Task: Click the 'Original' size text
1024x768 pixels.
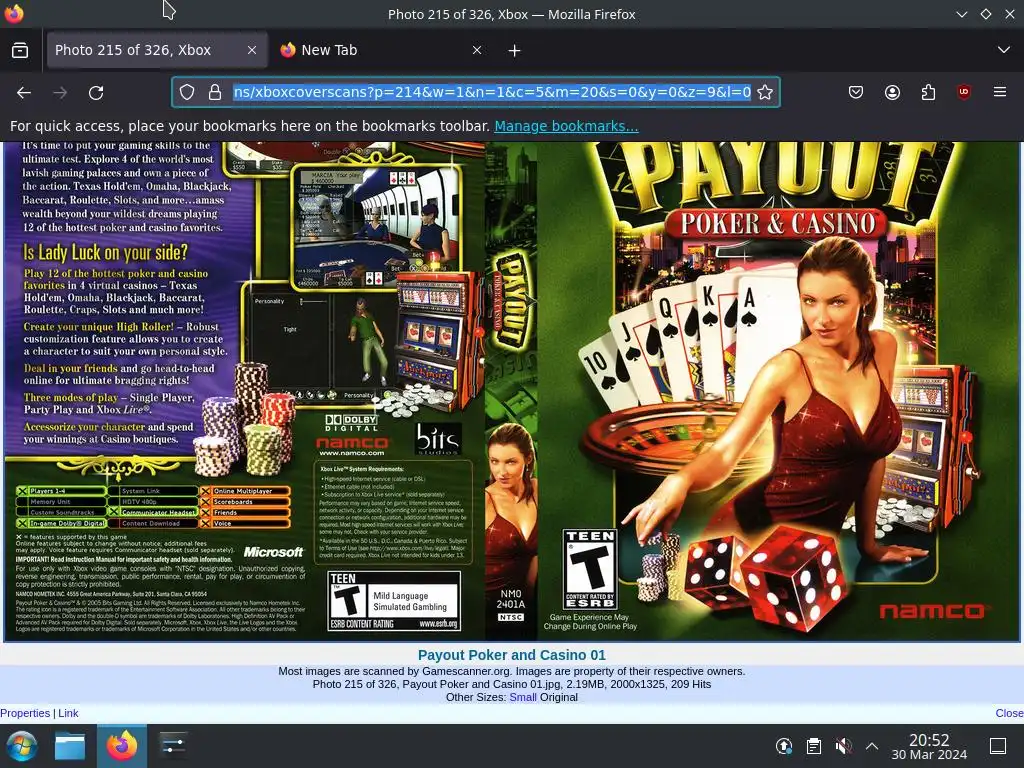Action: (558, 697)
